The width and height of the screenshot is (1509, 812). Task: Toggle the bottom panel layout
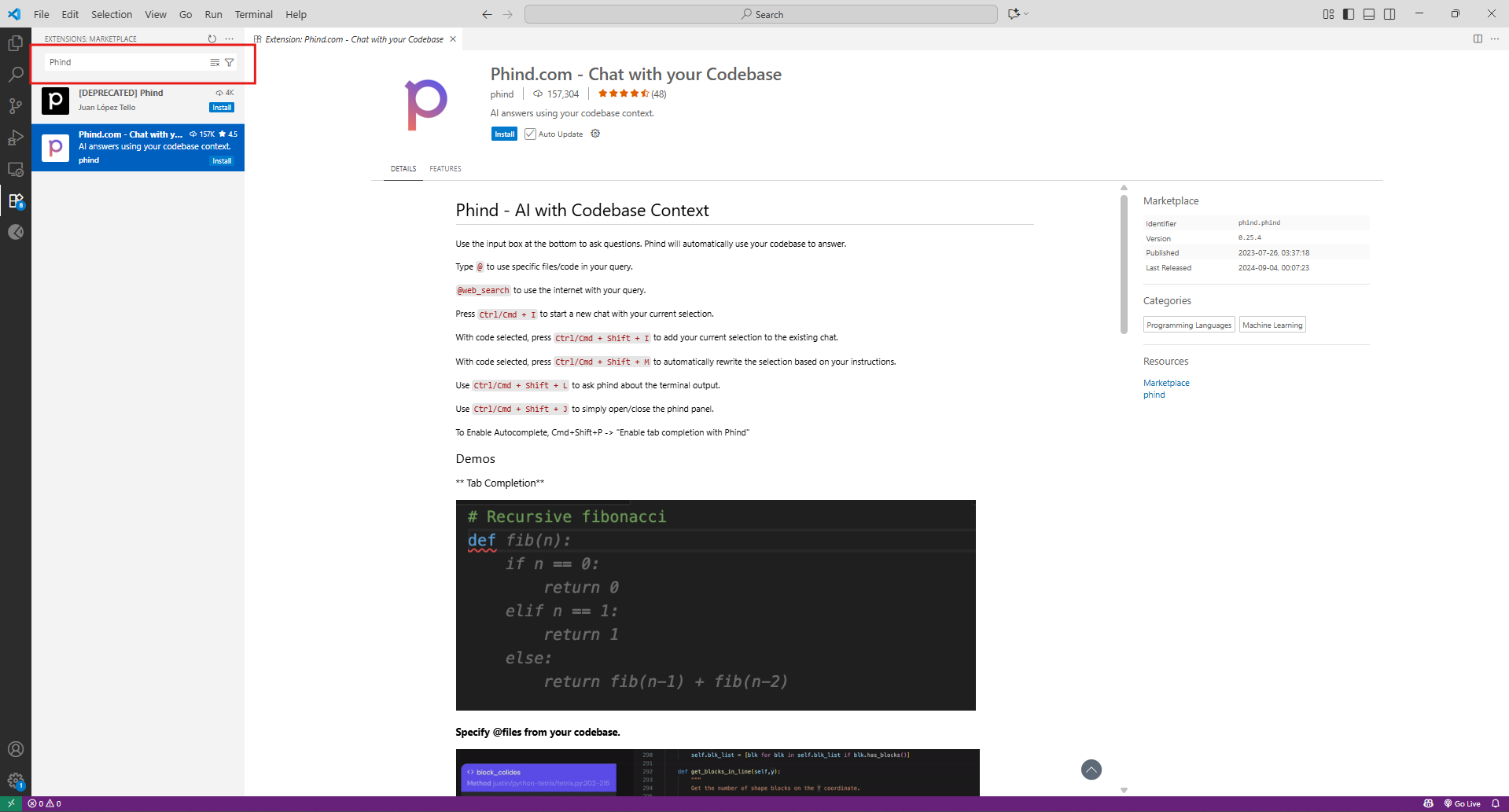[1369, 14]
